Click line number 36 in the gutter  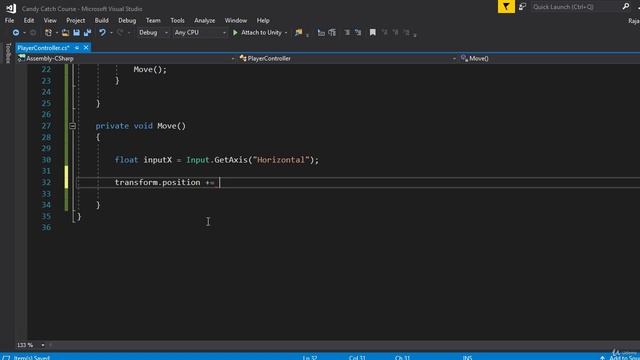click(x=47, y=227)
